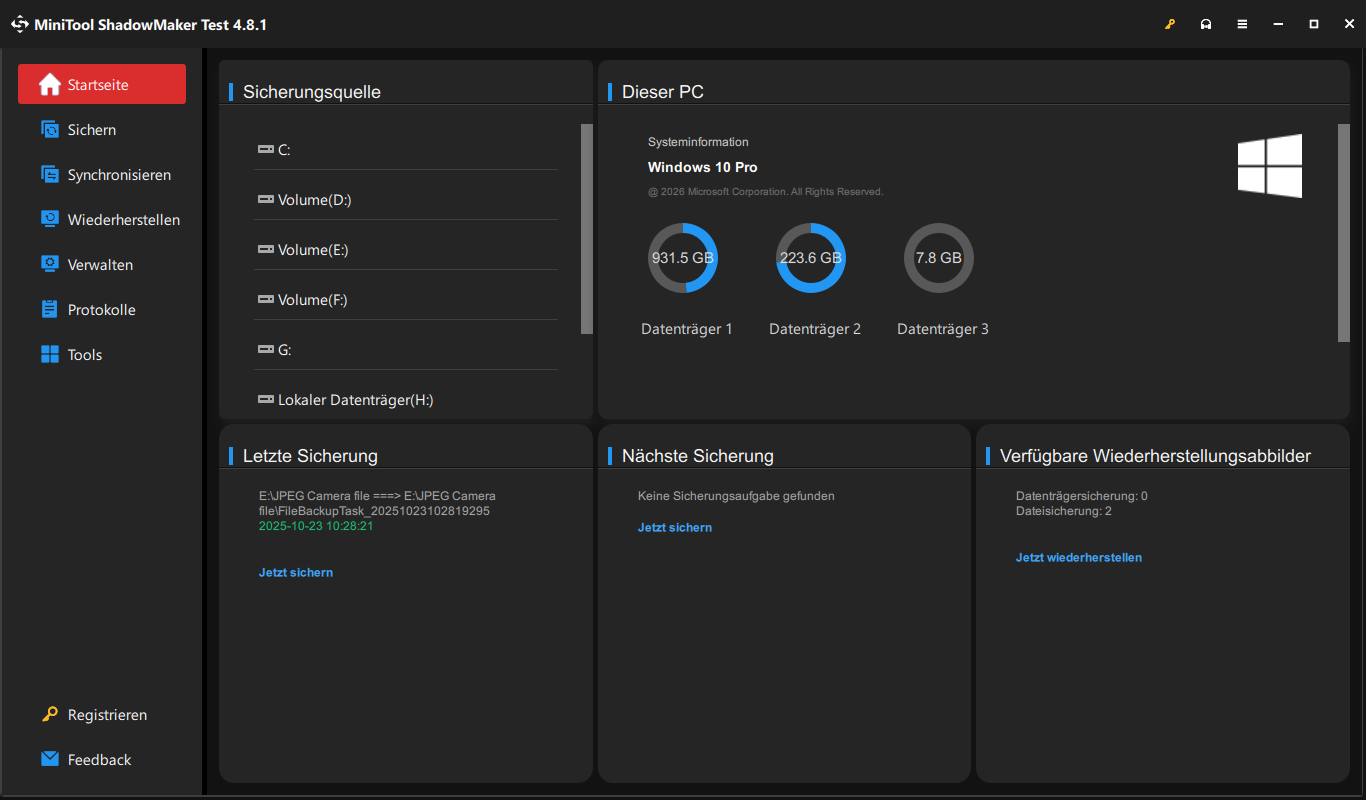1366x800 pixels.
Task: Open the headset support icon
Action: click(x=1206, y=24)
